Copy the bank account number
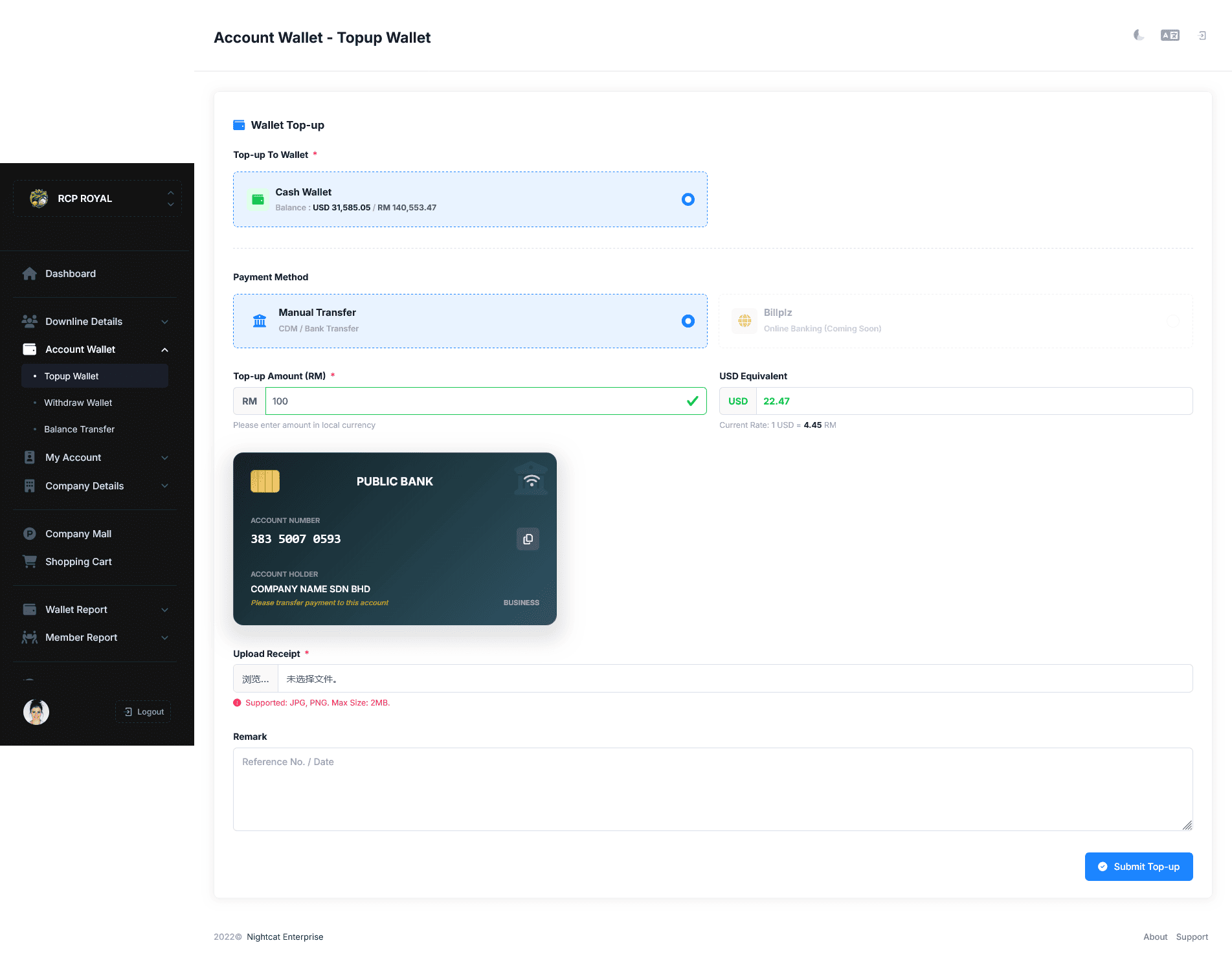The image size is (1232, 956). [528, 539]
